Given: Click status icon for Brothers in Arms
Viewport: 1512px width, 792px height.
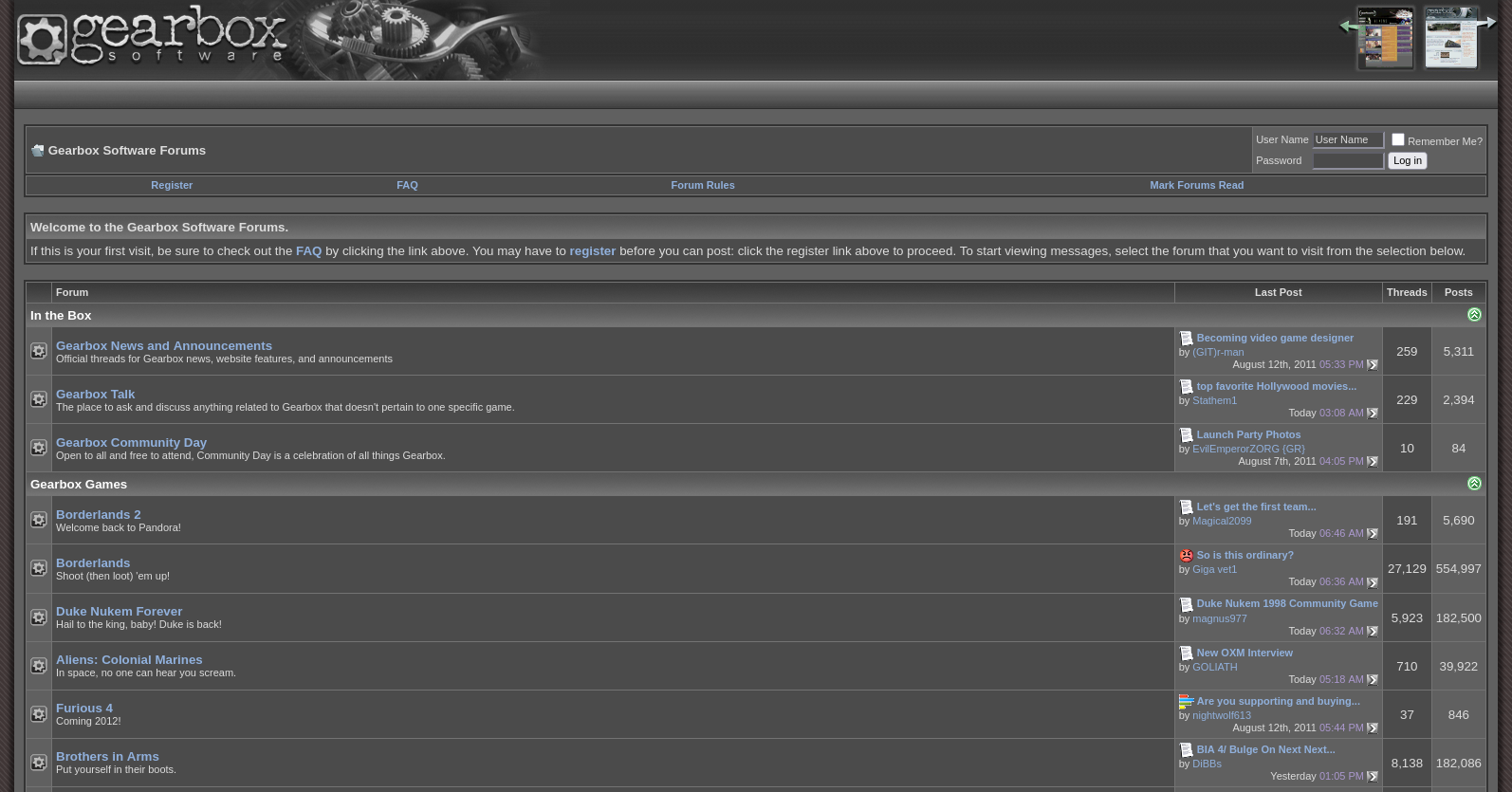Looking at the screenshot, I should pyautogui.click(x=39, y=763).
